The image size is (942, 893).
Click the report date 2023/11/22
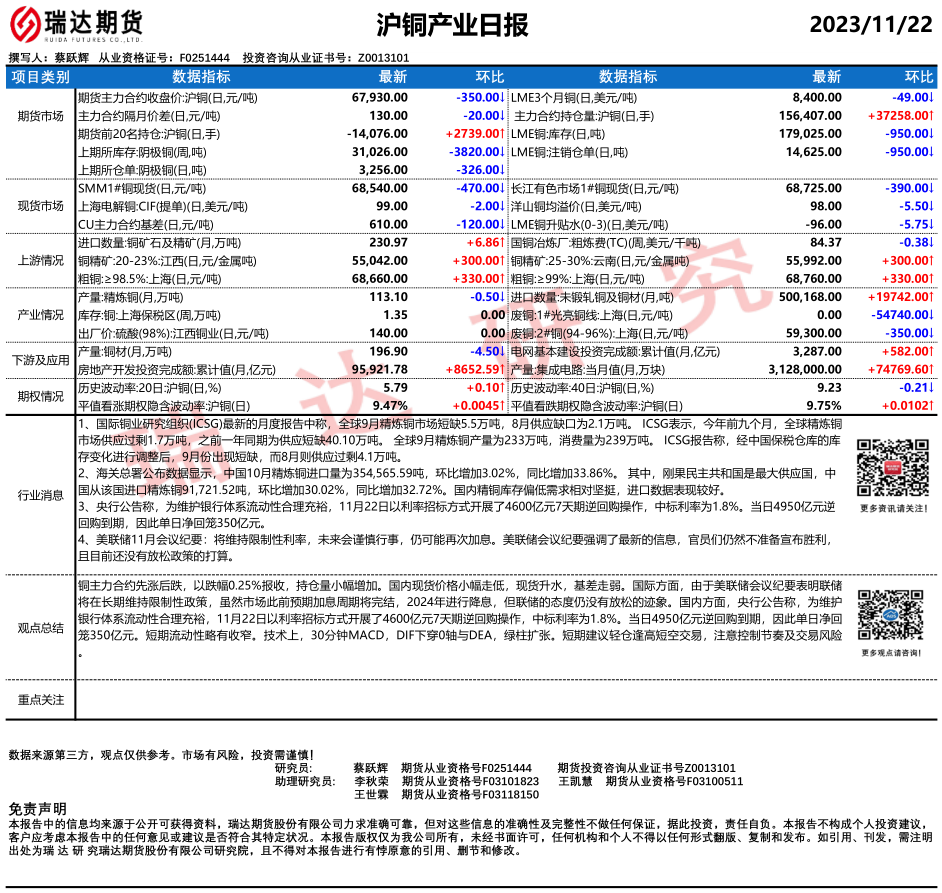870,25
